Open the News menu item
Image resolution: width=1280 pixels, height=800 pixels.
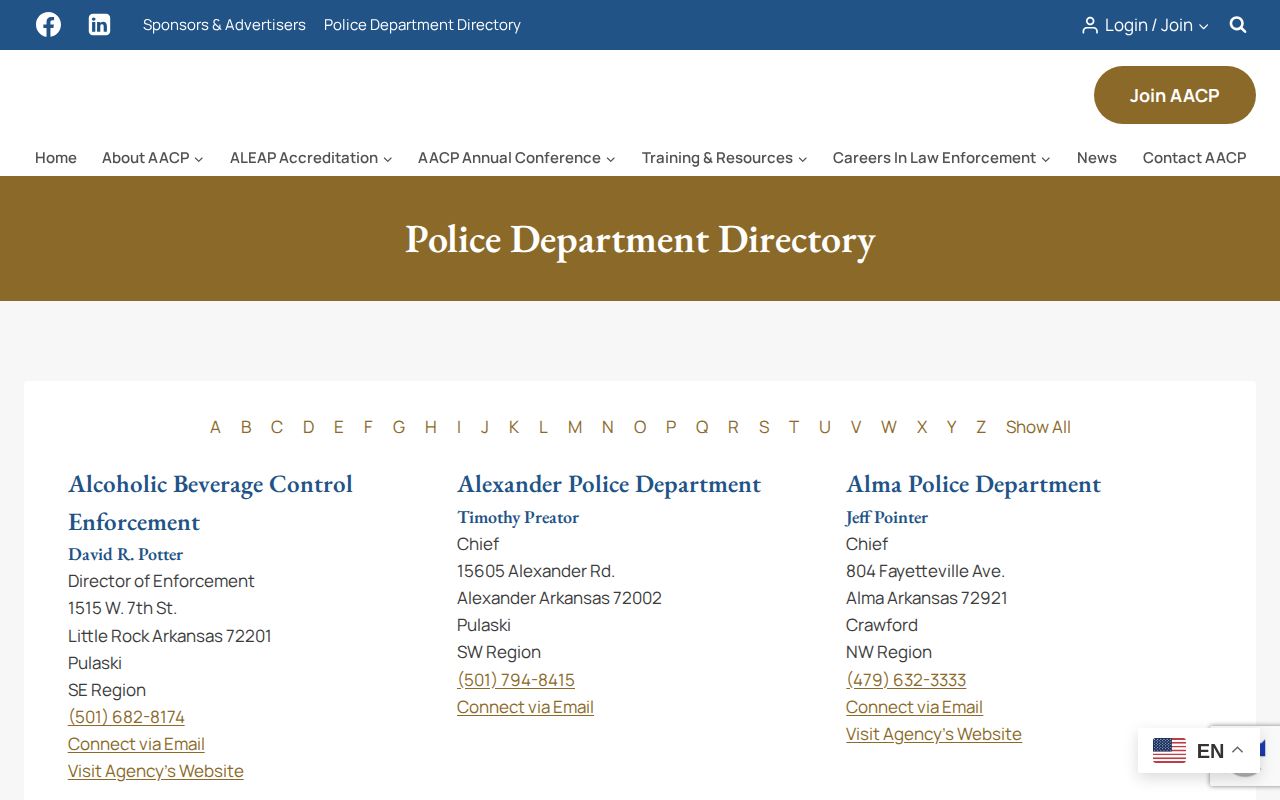pos(1097,158)
